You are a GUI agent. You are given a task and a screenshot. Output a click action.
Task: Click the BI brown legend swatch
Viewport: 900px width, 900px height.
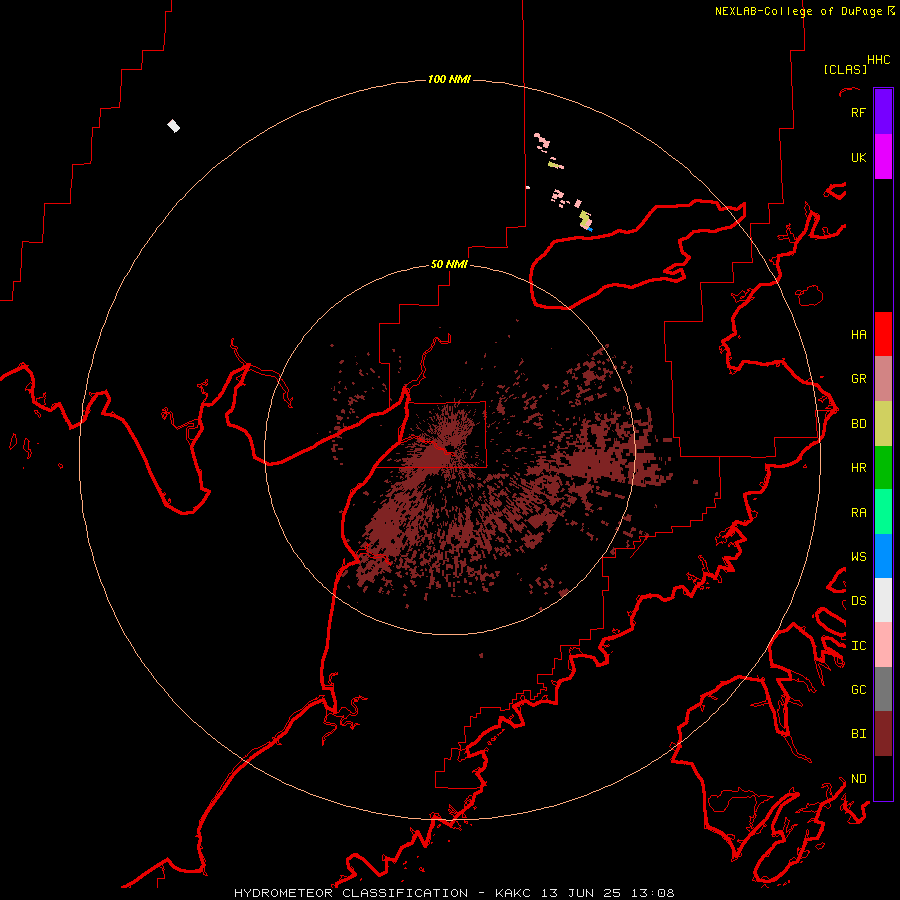pyautogui.click(x=883, y=734)
